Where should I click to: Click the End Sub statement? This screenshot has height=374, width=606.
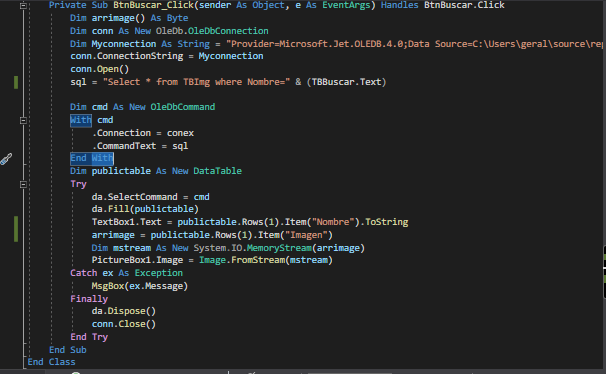pyautogui.click(x=68, y=350)
